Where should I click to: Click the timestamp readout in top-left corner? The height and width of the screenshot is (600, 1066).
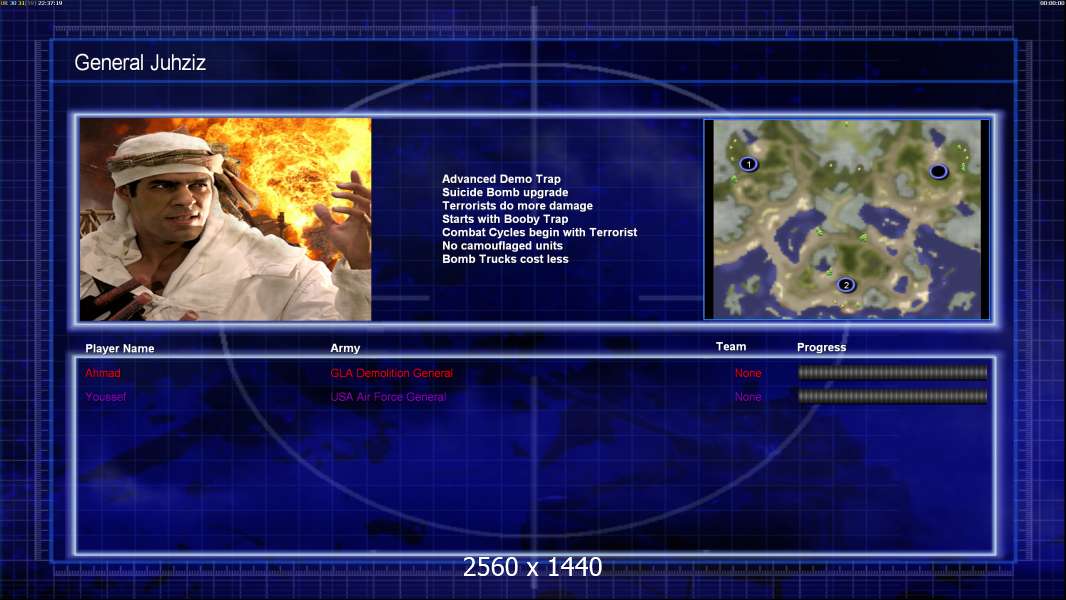coord(31,3)
